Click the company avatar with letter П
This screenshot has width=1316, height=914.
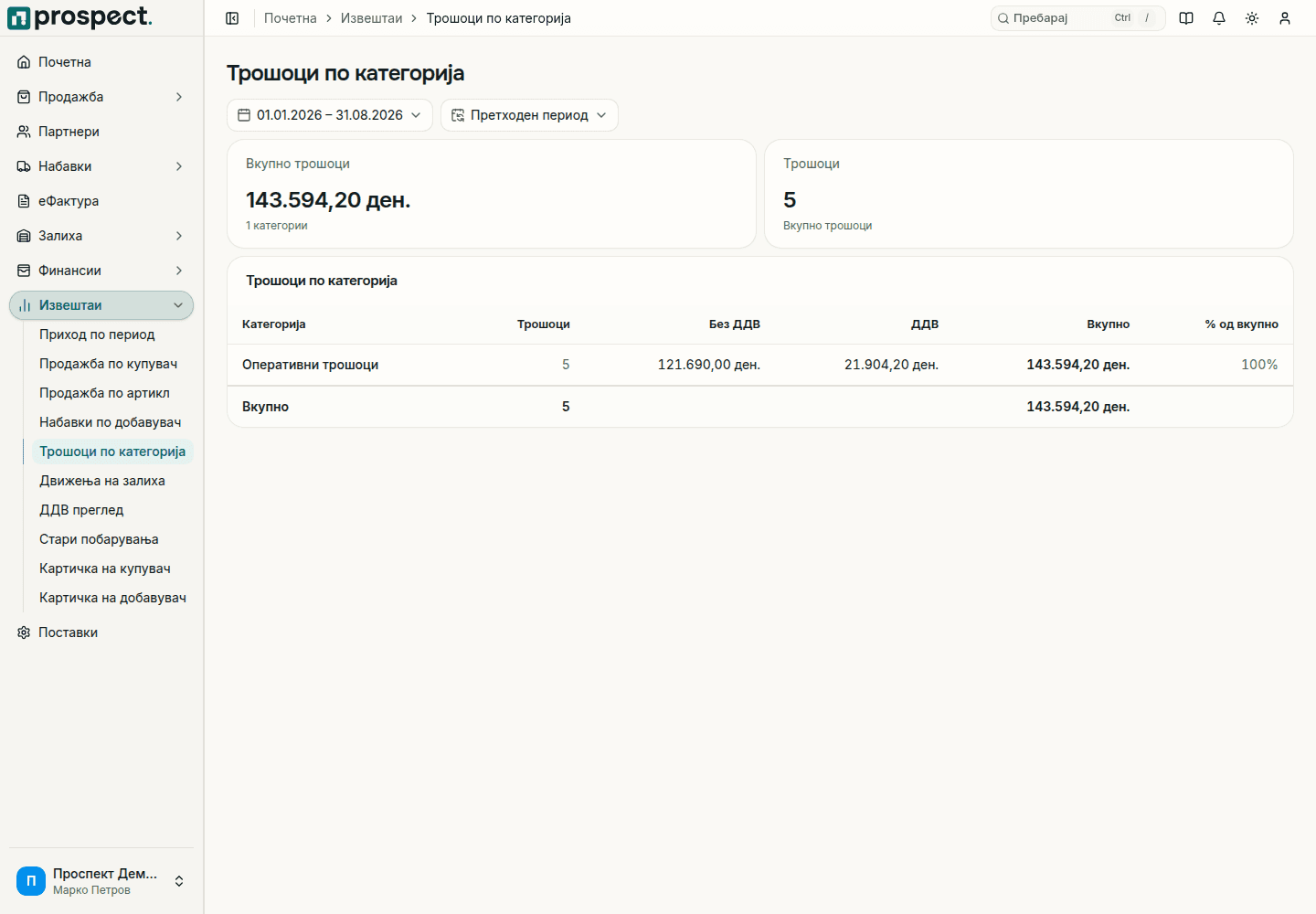coord(31,881)
